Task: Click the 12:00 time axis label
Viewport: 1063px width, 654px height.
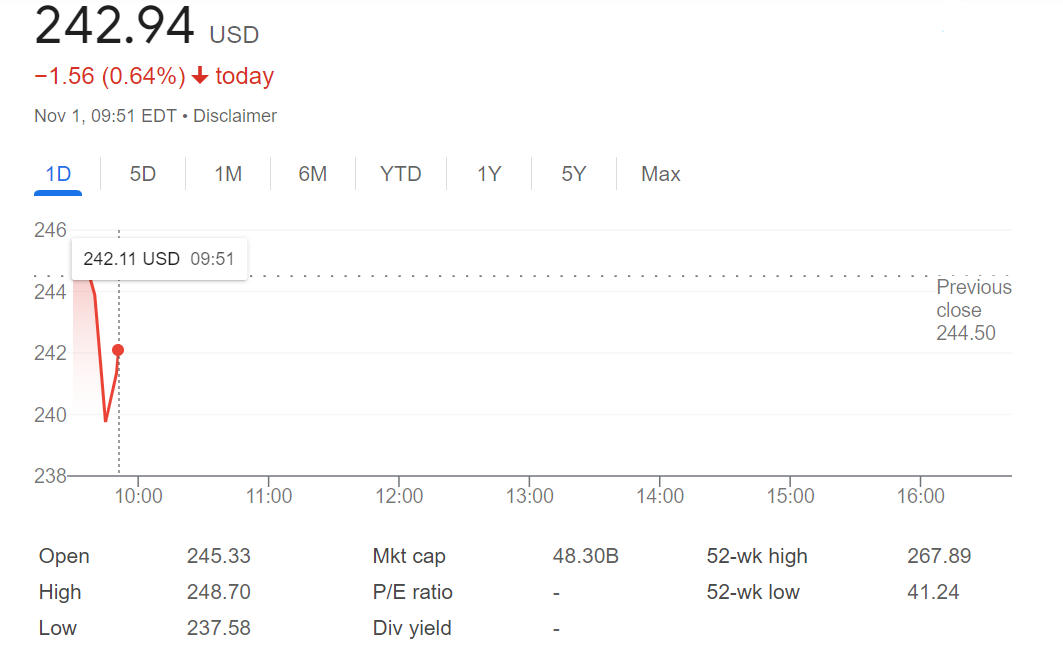Action: (399, 496)
